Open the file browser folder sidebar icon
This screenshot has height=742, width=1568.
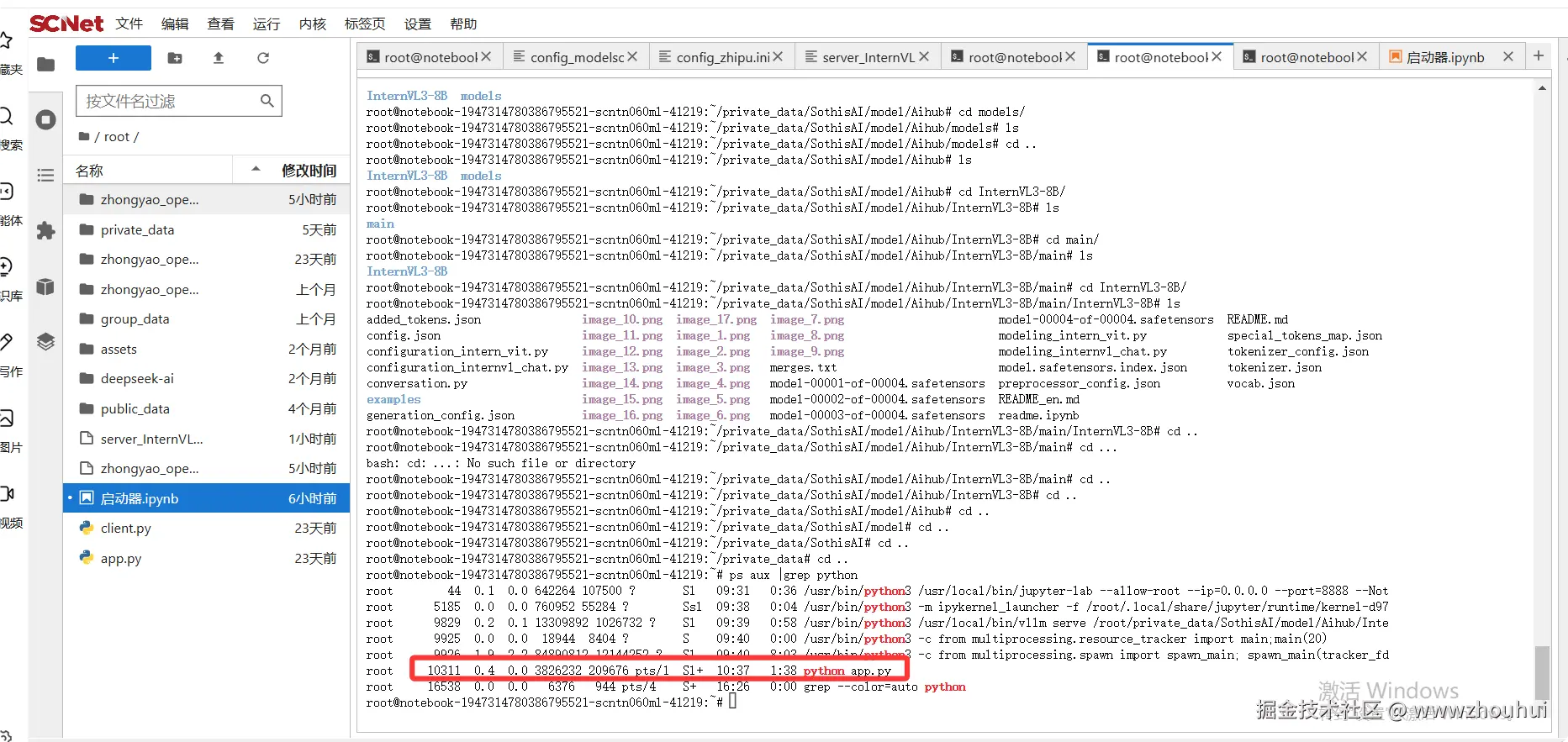46,65
